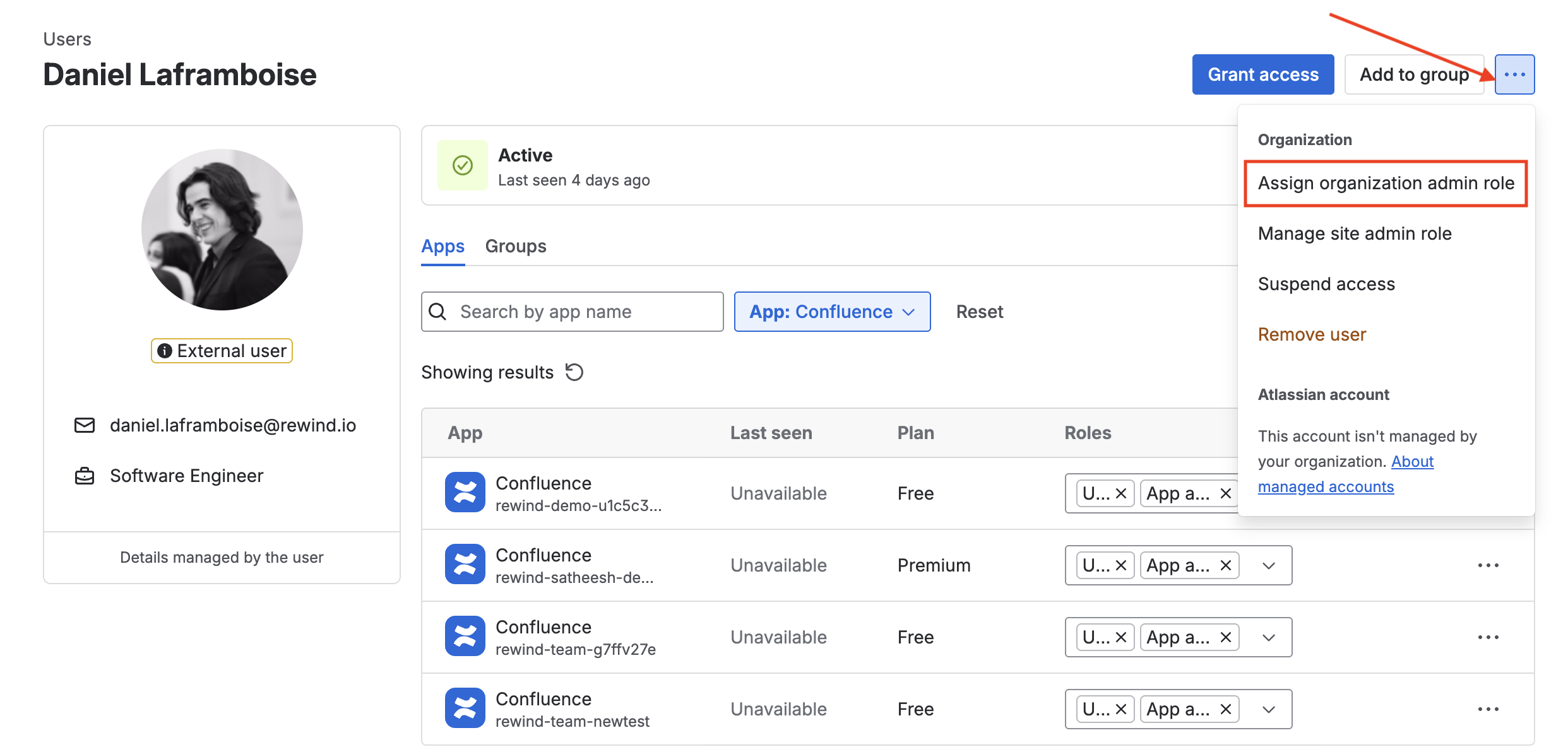Click the Add to group button
Image resolution: width=1568 pixels, height=752 pixels.
point(1415,74)
